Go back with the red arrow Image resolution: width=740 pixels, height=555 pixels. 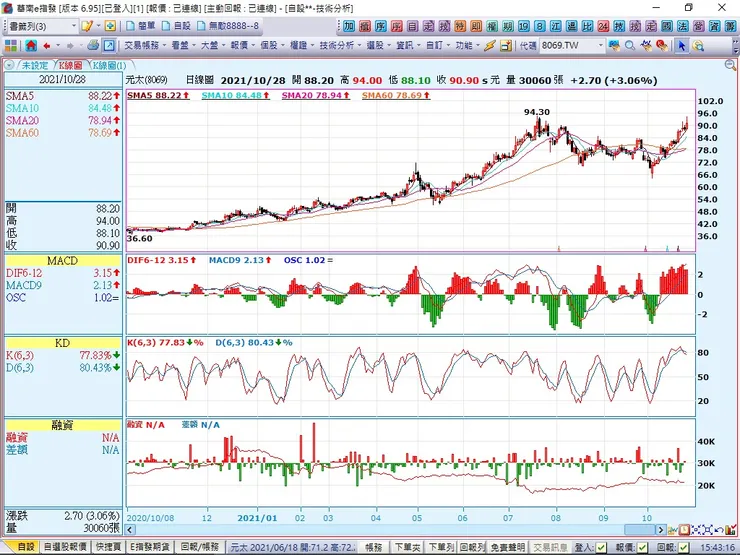pyautogui.click(x=47, y=46)
